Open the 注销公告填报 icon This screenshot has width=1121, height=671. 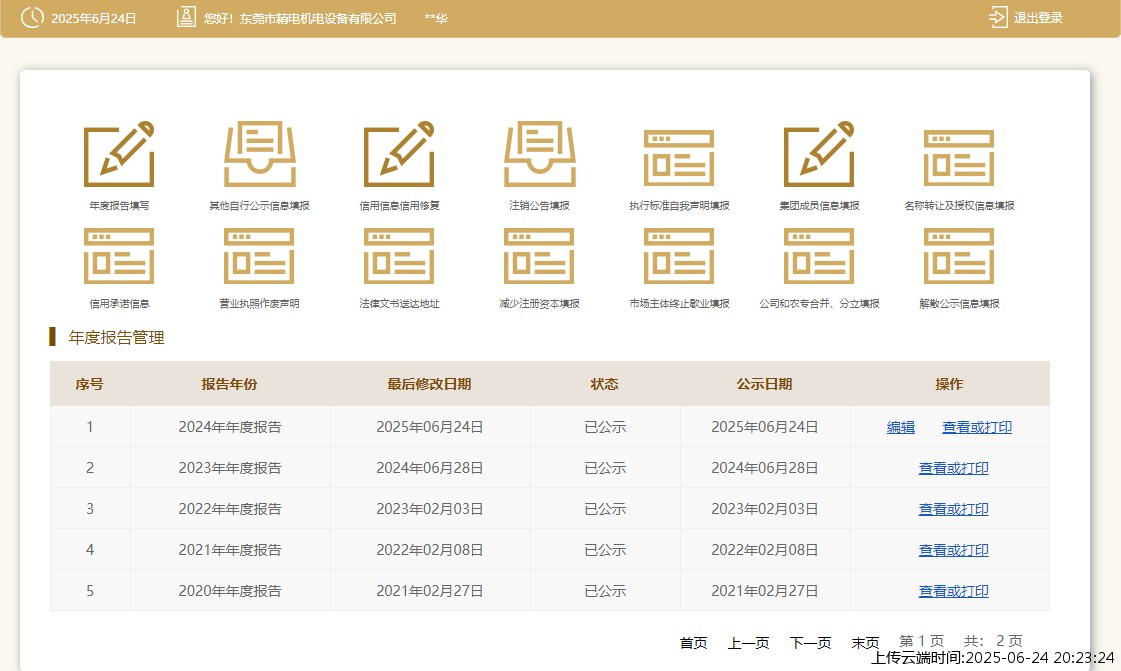click(540, 154)
